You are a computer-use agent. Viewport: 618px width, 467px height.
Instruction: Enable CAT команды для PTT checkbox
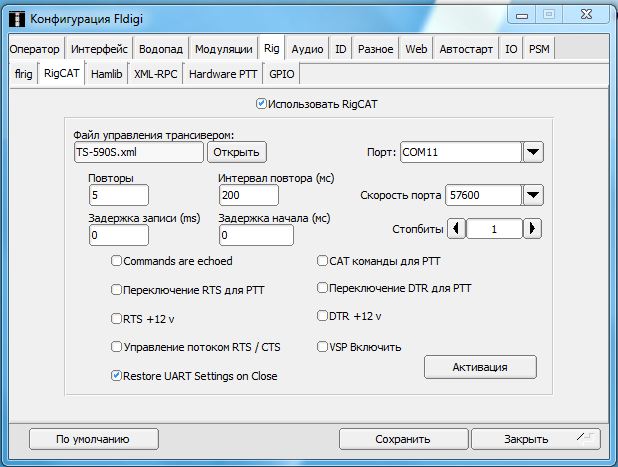(x=322, y=261)
